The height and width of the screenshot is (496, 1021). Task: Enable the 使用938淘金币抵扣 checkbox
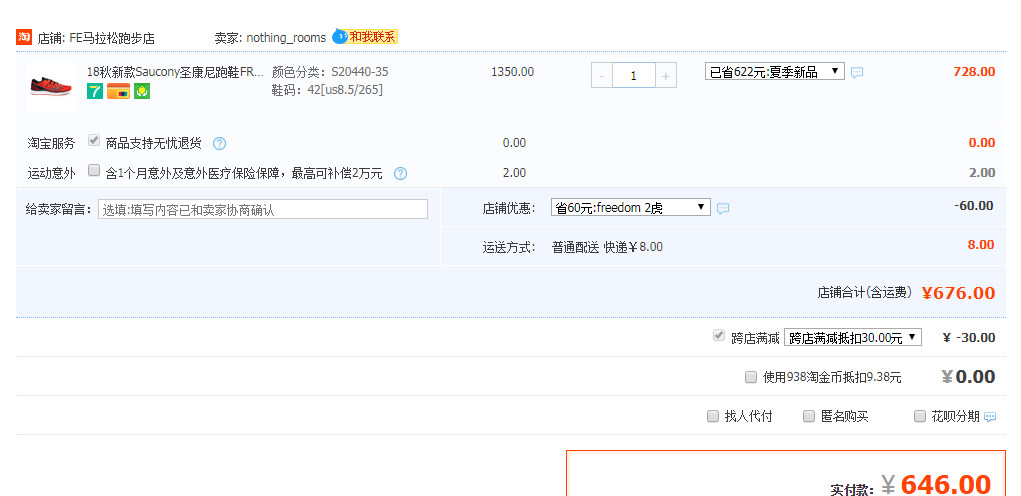(751, 377)
